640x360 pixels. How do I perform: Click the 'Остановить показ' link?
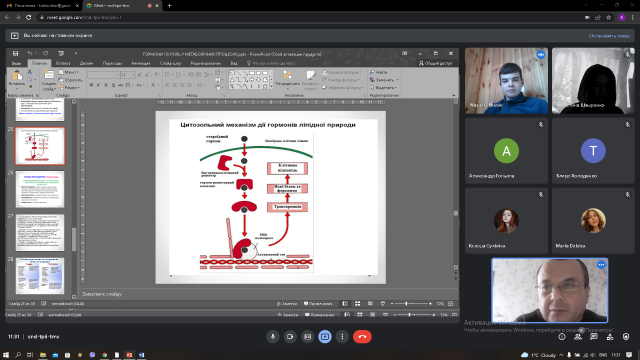pyautogui.click(x=609, y=36)
